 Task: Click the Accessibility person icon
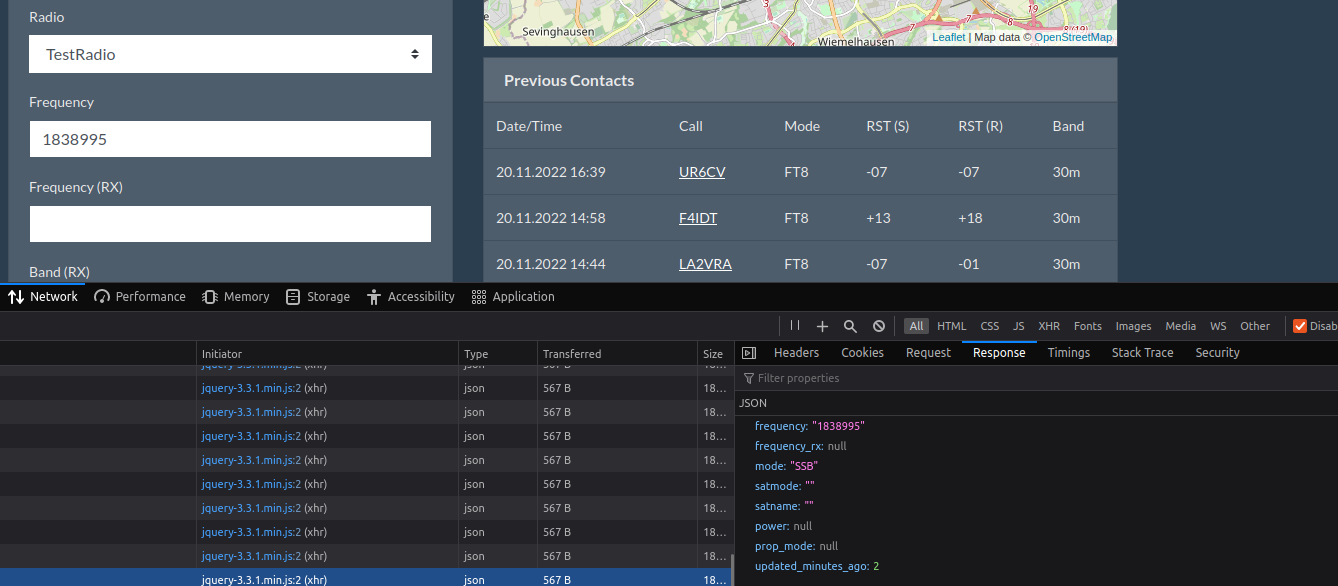point(373,296)
